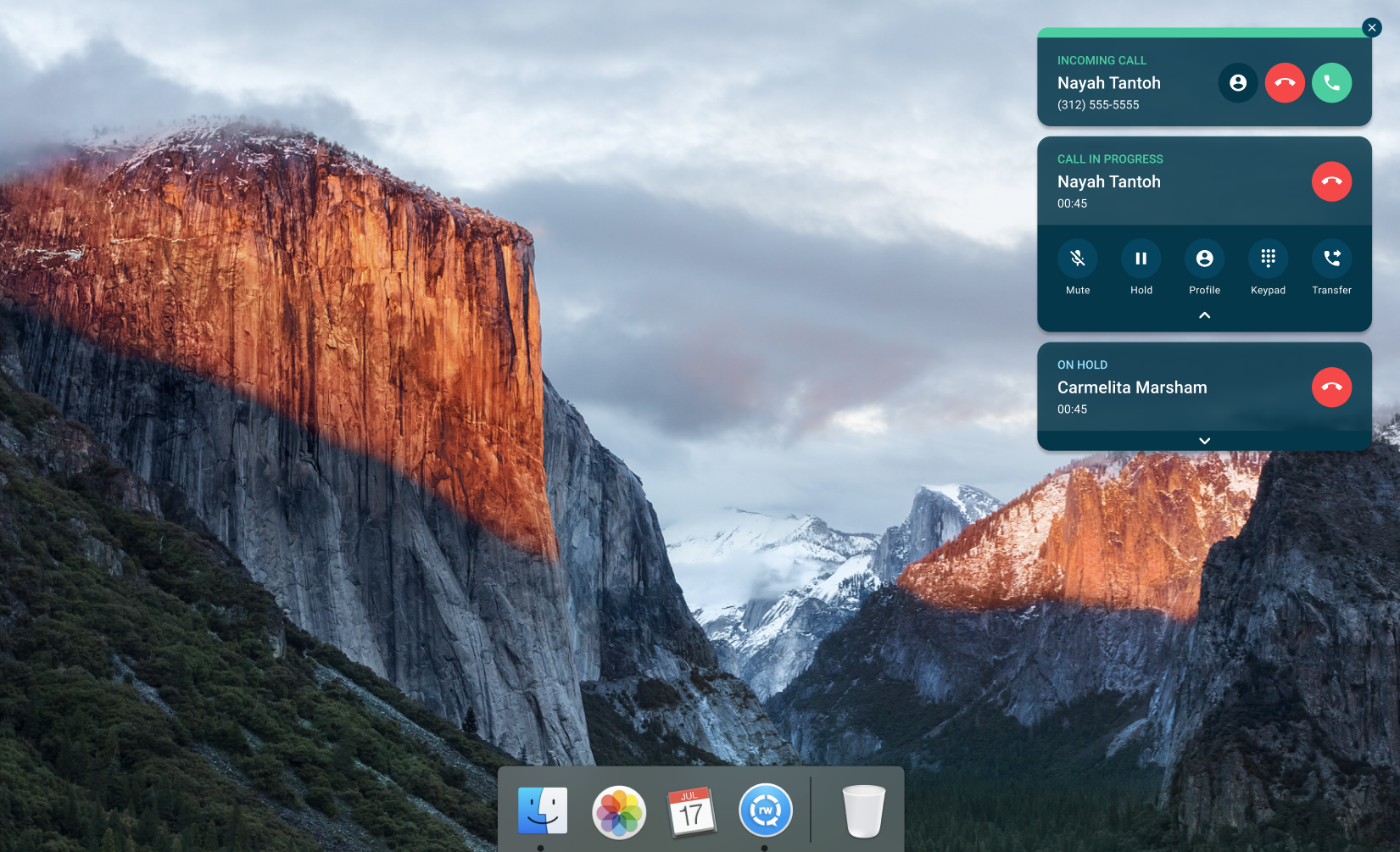
Task: Open the blue rw app in dock
Action: [766, 810]
